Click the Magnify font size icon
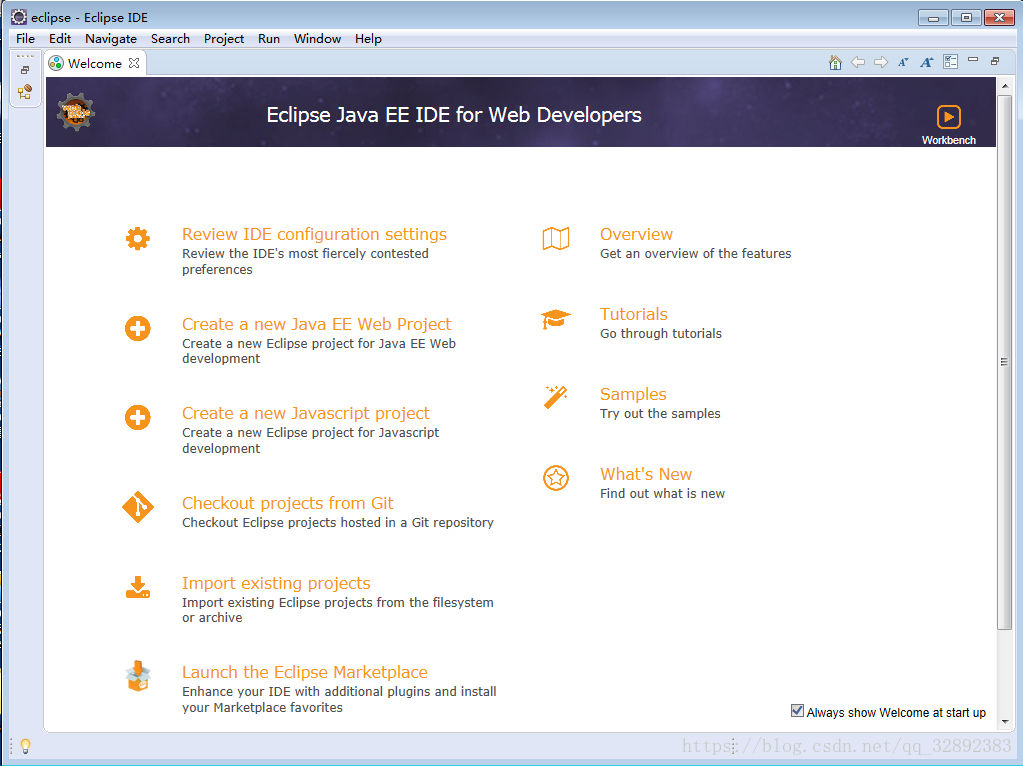This screenshot has width=1023, height=766. [x=926, y=63]
